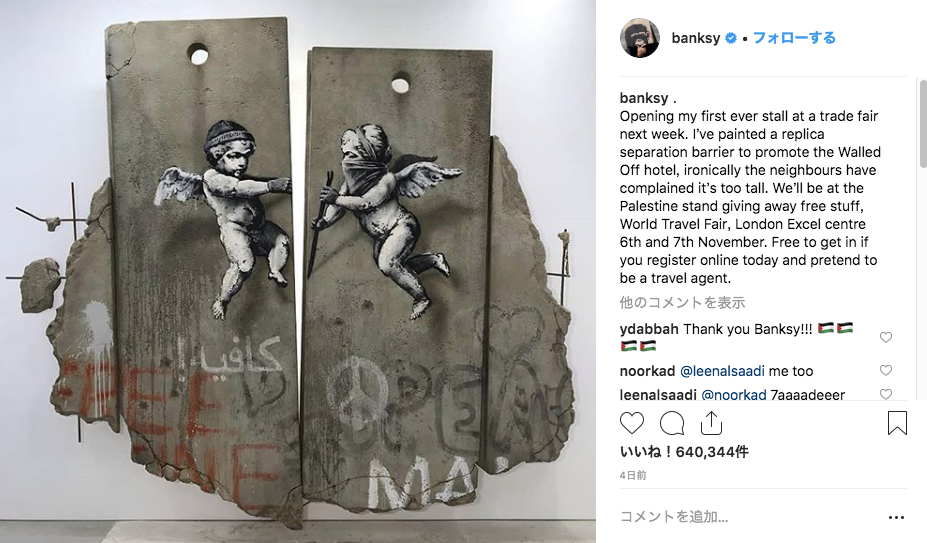Click the comments panel scrollbar
The width and height of the screenshot is (927, 543).
click(923, 124)
